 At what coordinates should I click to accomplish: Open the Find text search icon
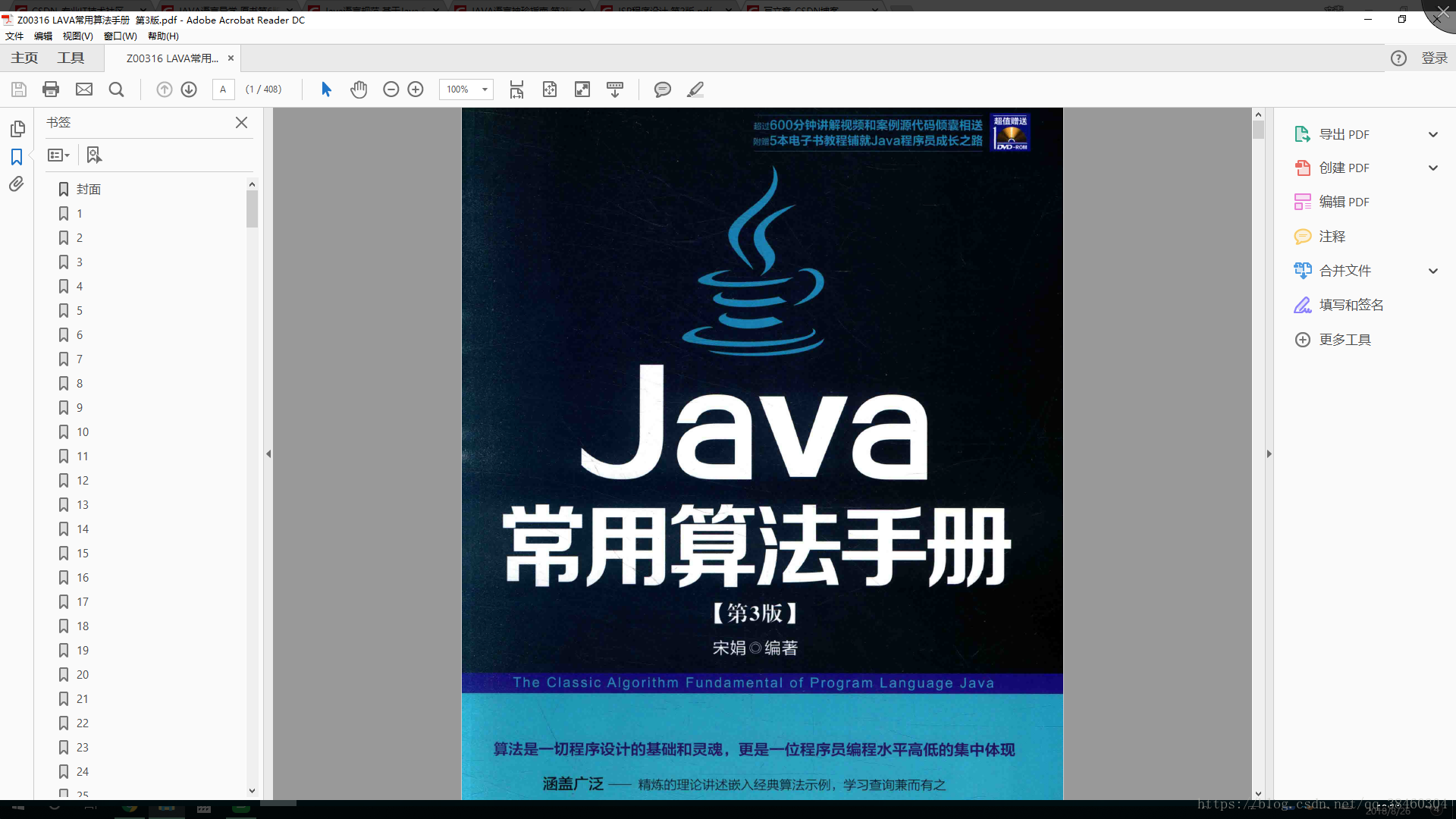116,89
